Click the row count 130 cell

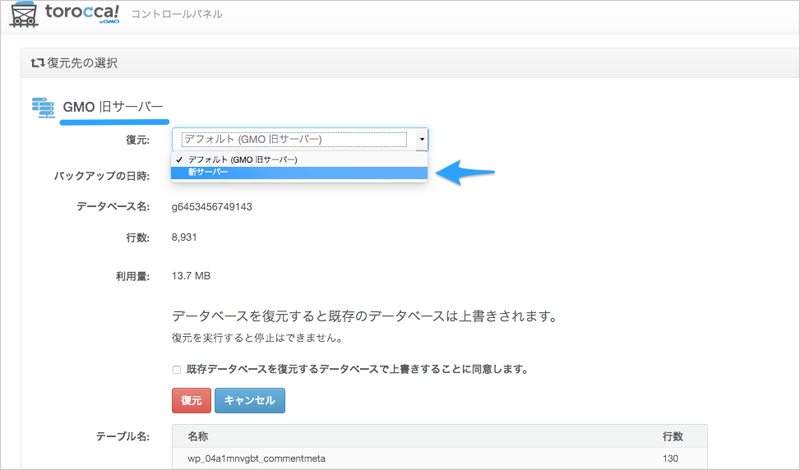tap(670, 459)
